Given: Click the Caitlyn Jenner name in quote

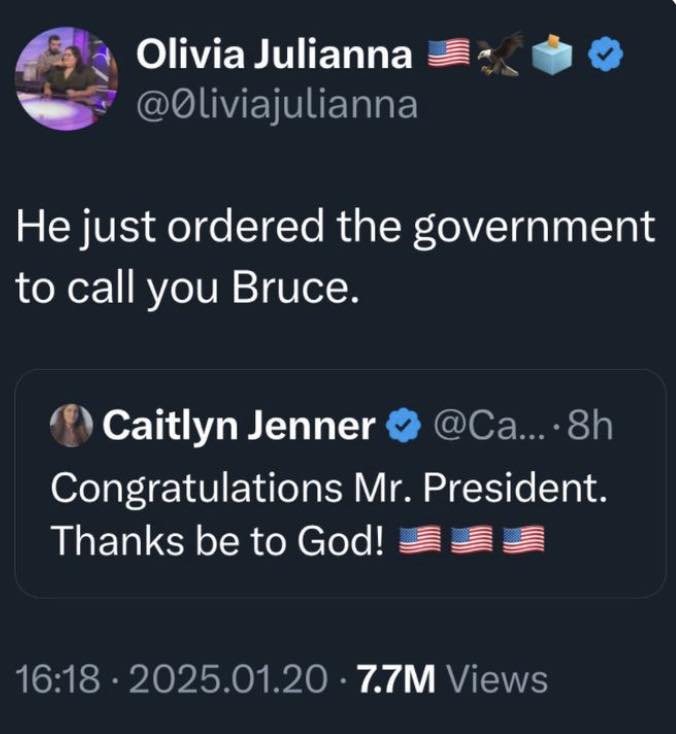Looking at the screenshot, I should coord(239,427).
